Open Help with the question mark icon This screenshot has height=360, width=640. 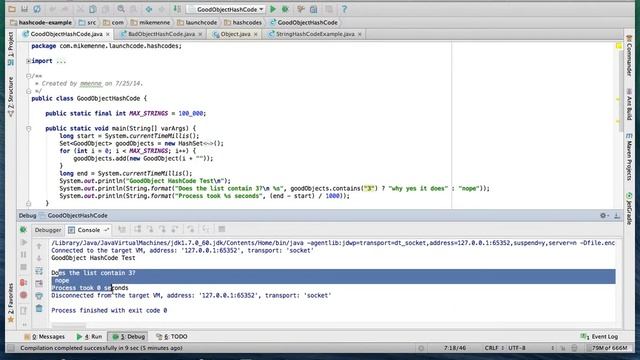coord(344,9)
